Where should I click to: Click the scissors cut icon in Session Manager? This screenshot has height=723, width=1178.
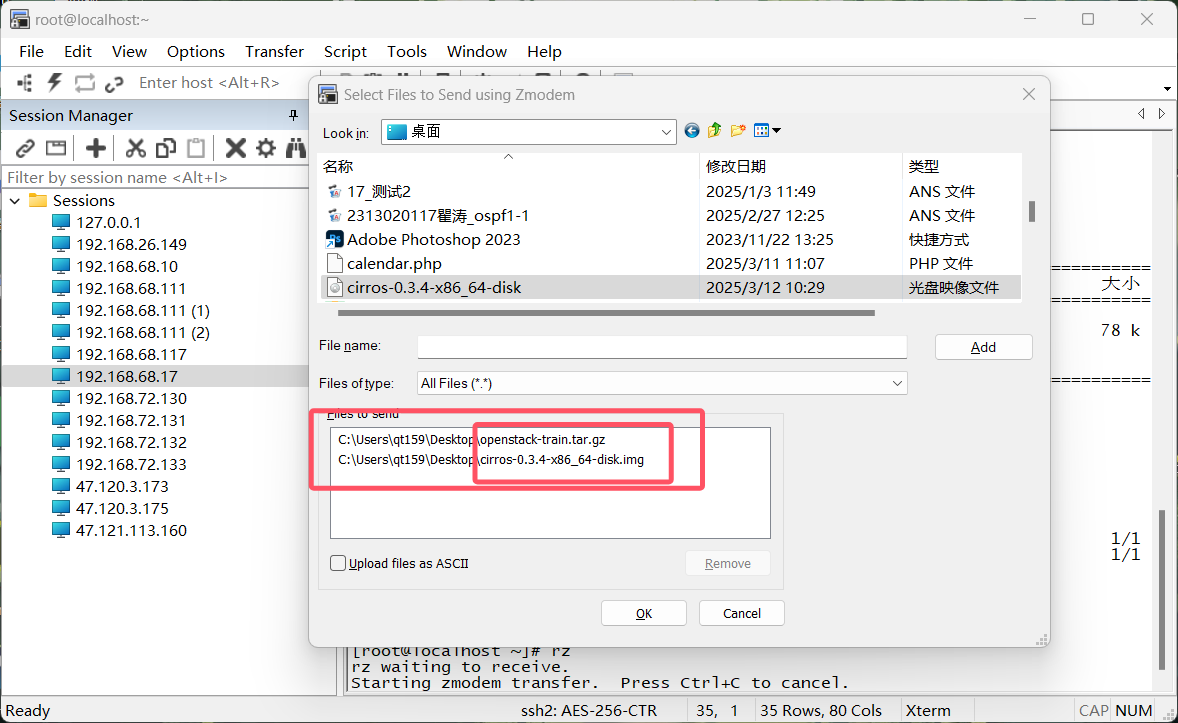pos(136,149)
